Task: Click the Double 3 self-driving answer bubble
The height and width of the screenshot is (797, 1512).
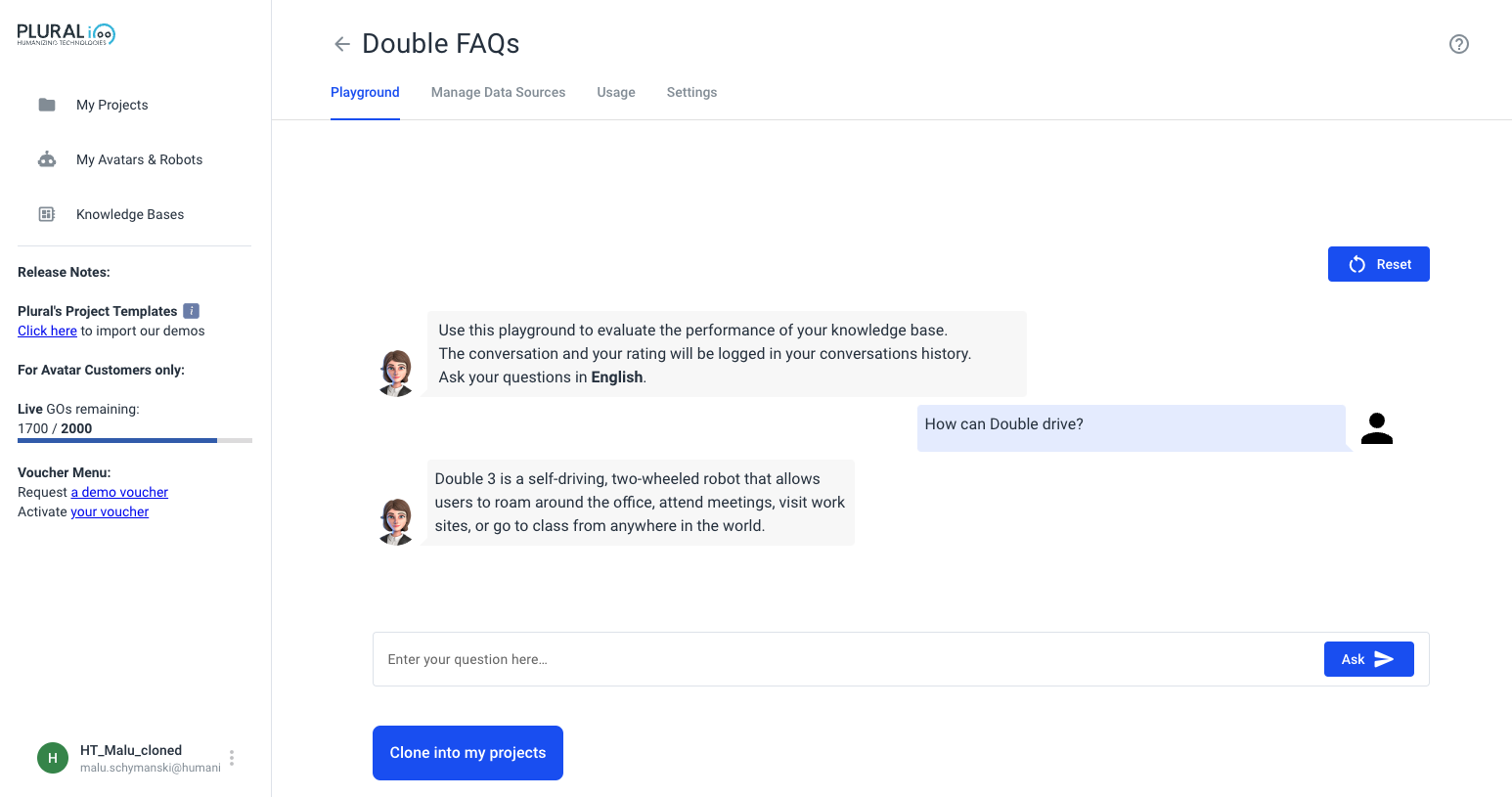Action: pyautogui.click(x=641, y=503)
